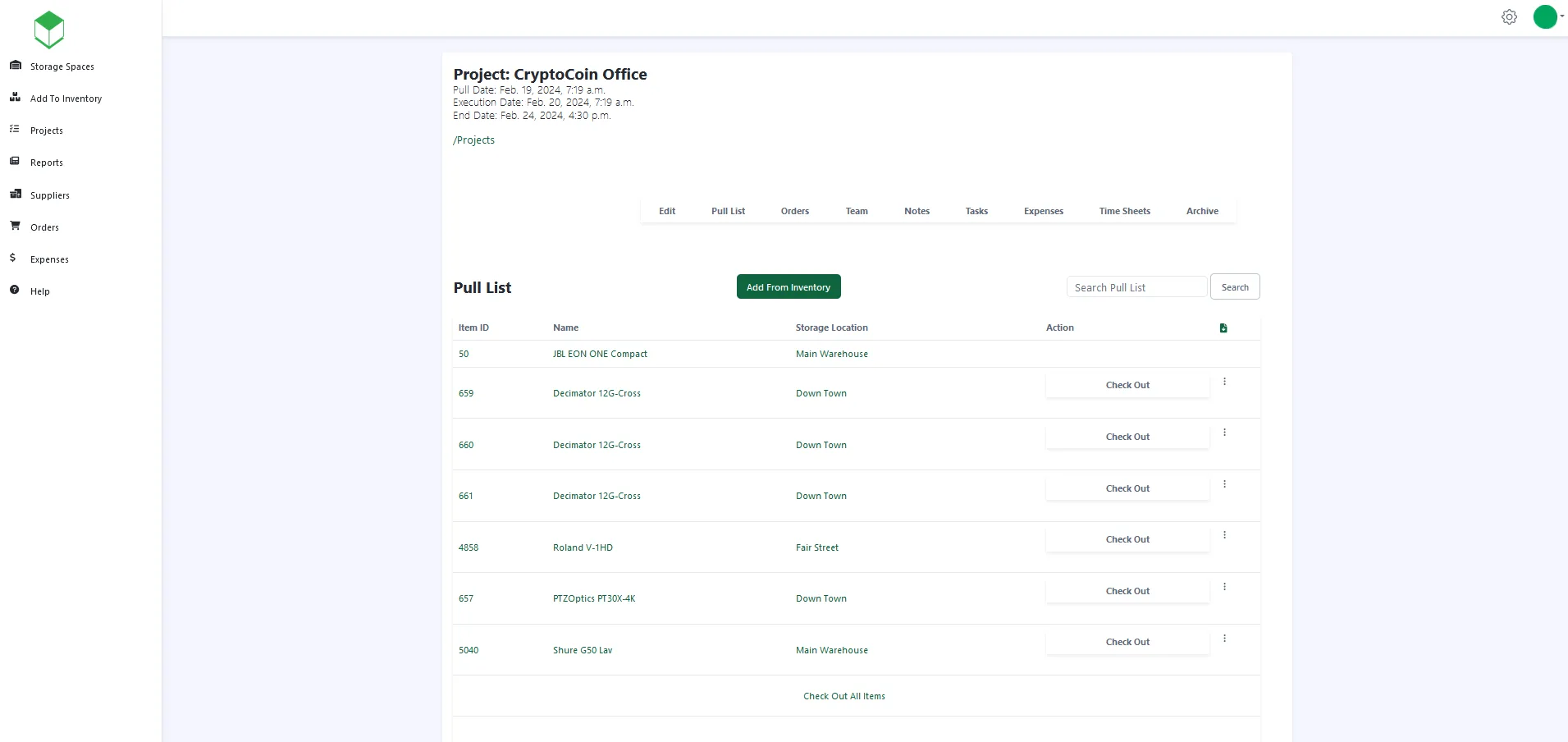
Task: Click the Suppliers storefront icon
Action: click(15, 194)
